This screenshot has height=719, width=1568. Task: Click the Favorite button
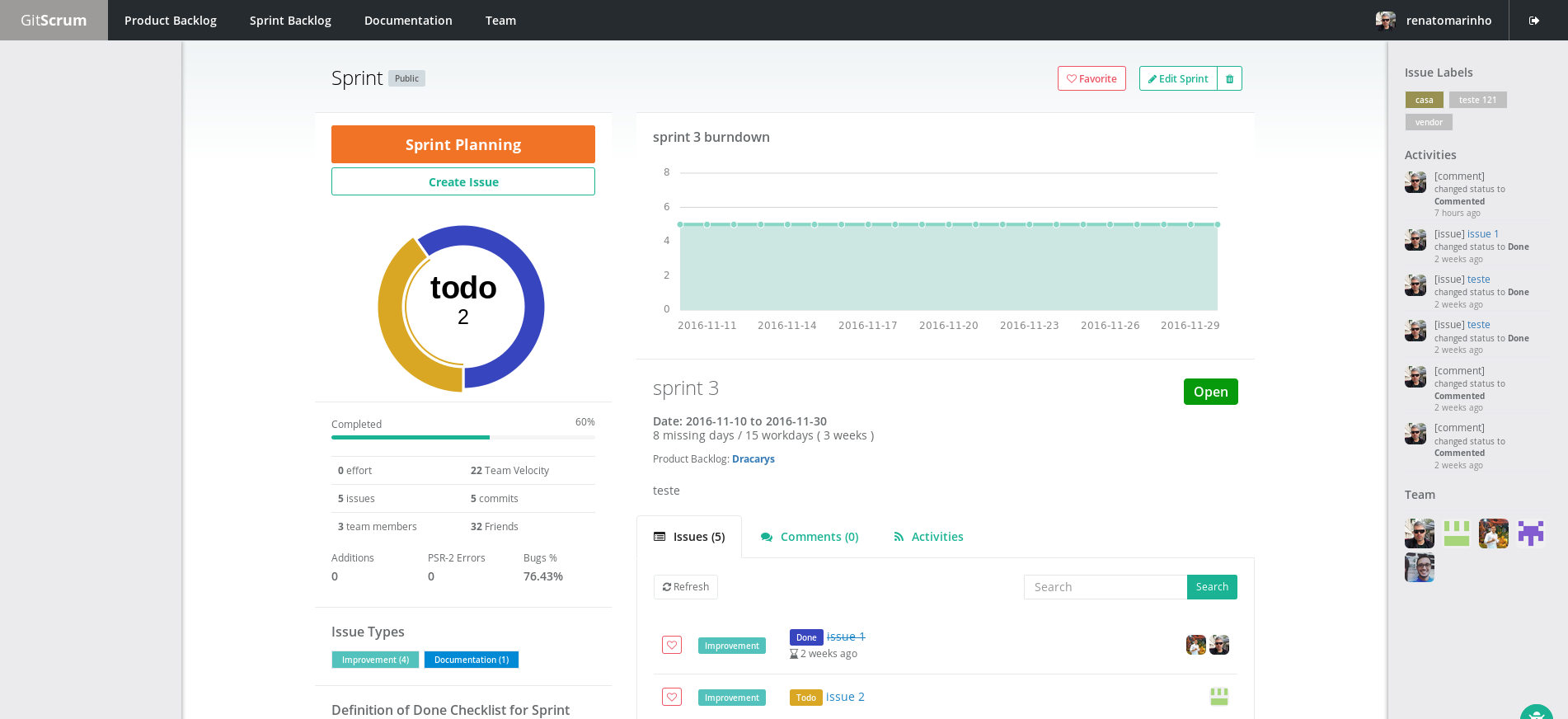pos(1091,78)
